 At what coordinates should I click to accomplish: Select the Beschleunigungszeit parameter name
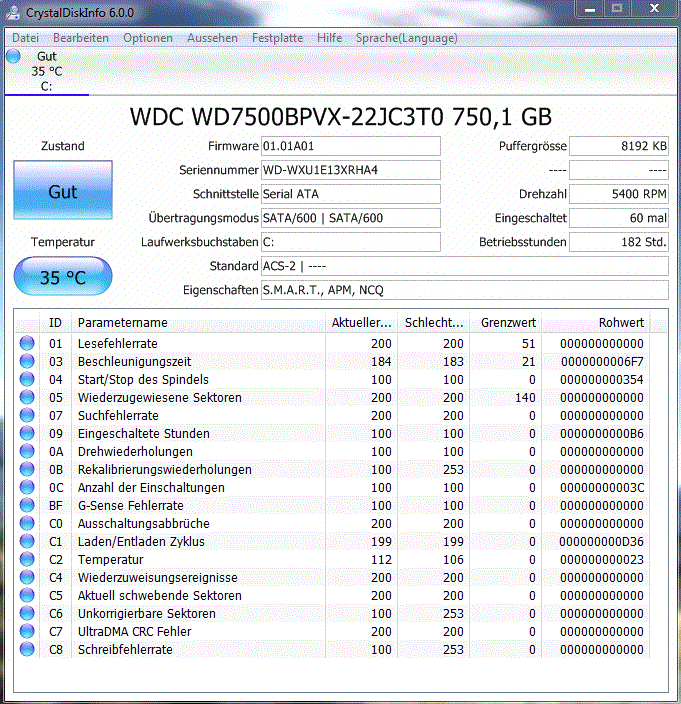tap(134, 361)
